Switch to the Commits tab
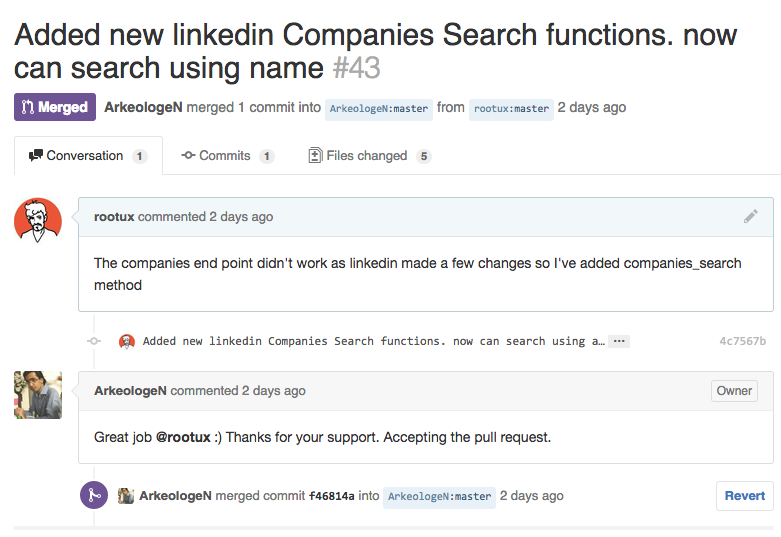 pyautogui.click(x=227, y=156)
